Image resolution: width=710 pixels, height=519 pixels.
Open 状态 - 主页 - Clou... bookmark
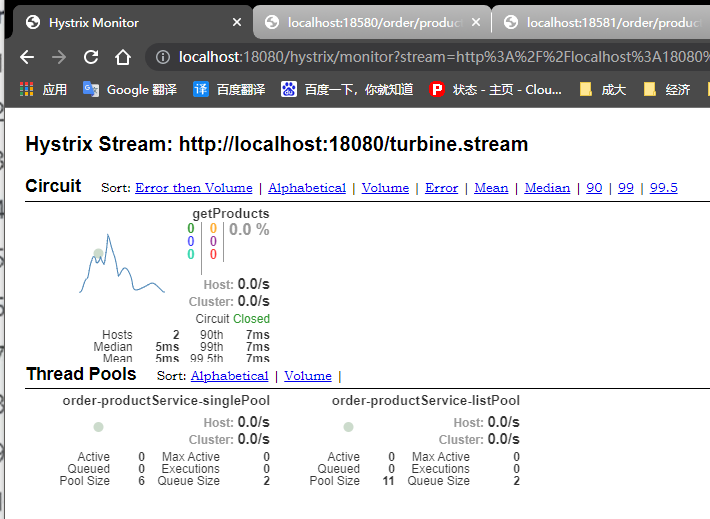495,89
